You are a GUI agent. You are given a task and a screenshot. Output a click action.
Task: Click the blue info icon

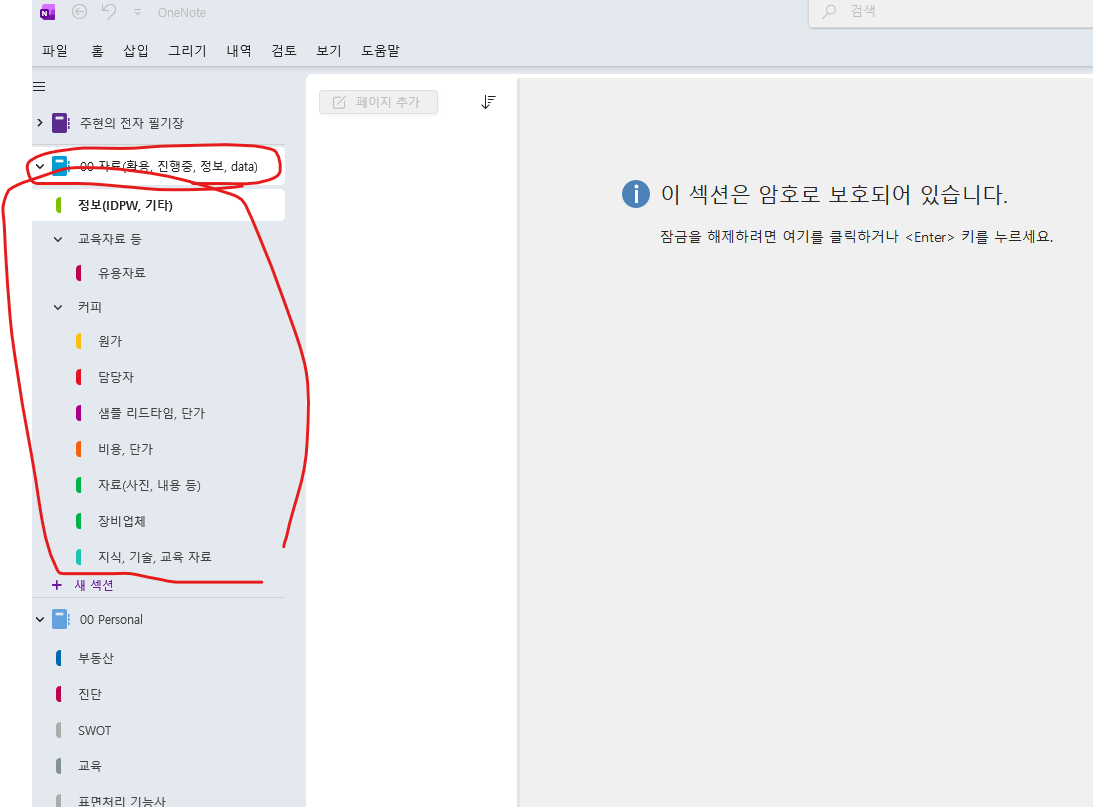point(636,194)
